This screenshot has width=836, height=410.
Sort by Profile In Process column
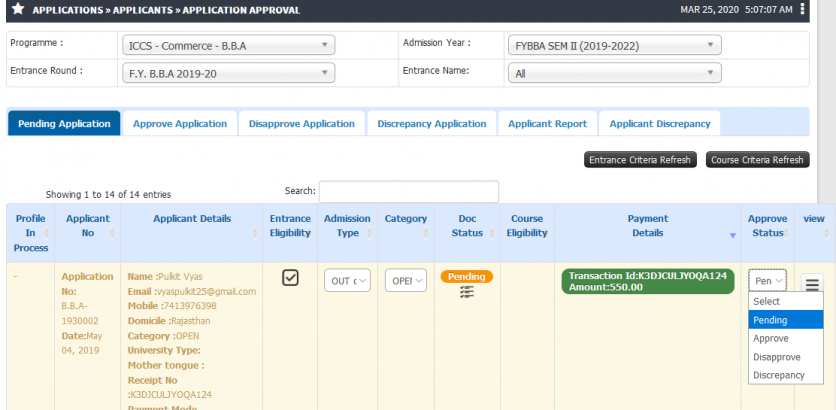pos(30,233)
